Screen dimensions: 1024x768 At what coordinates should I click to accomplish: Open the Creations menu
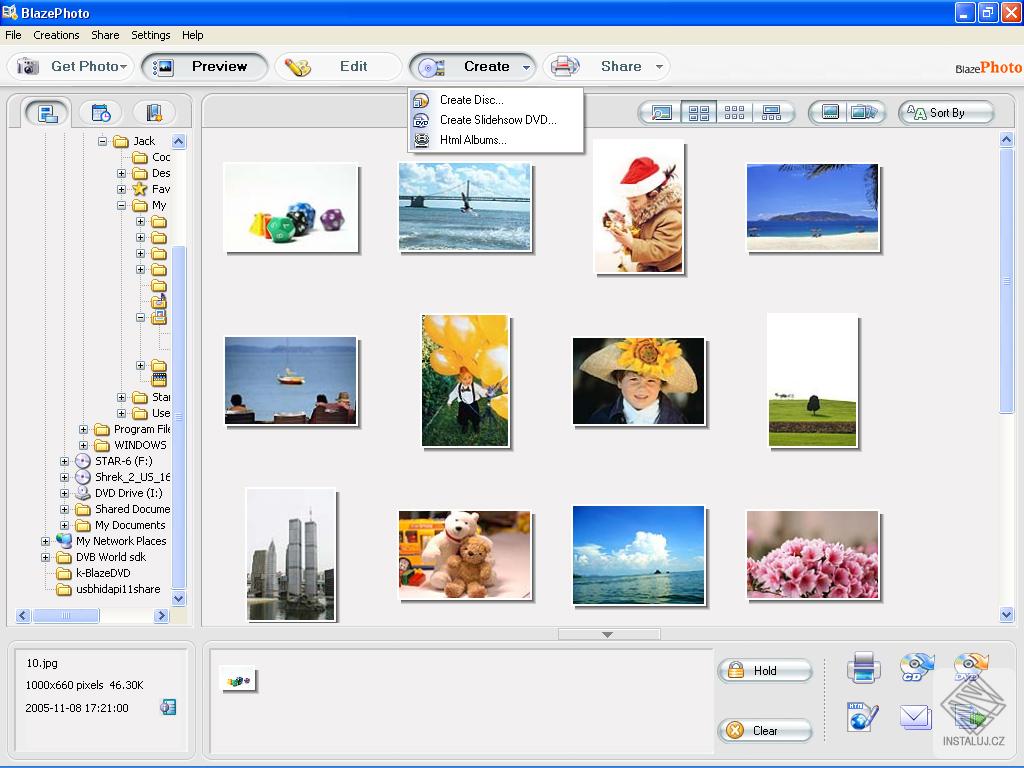coord(56,35)
